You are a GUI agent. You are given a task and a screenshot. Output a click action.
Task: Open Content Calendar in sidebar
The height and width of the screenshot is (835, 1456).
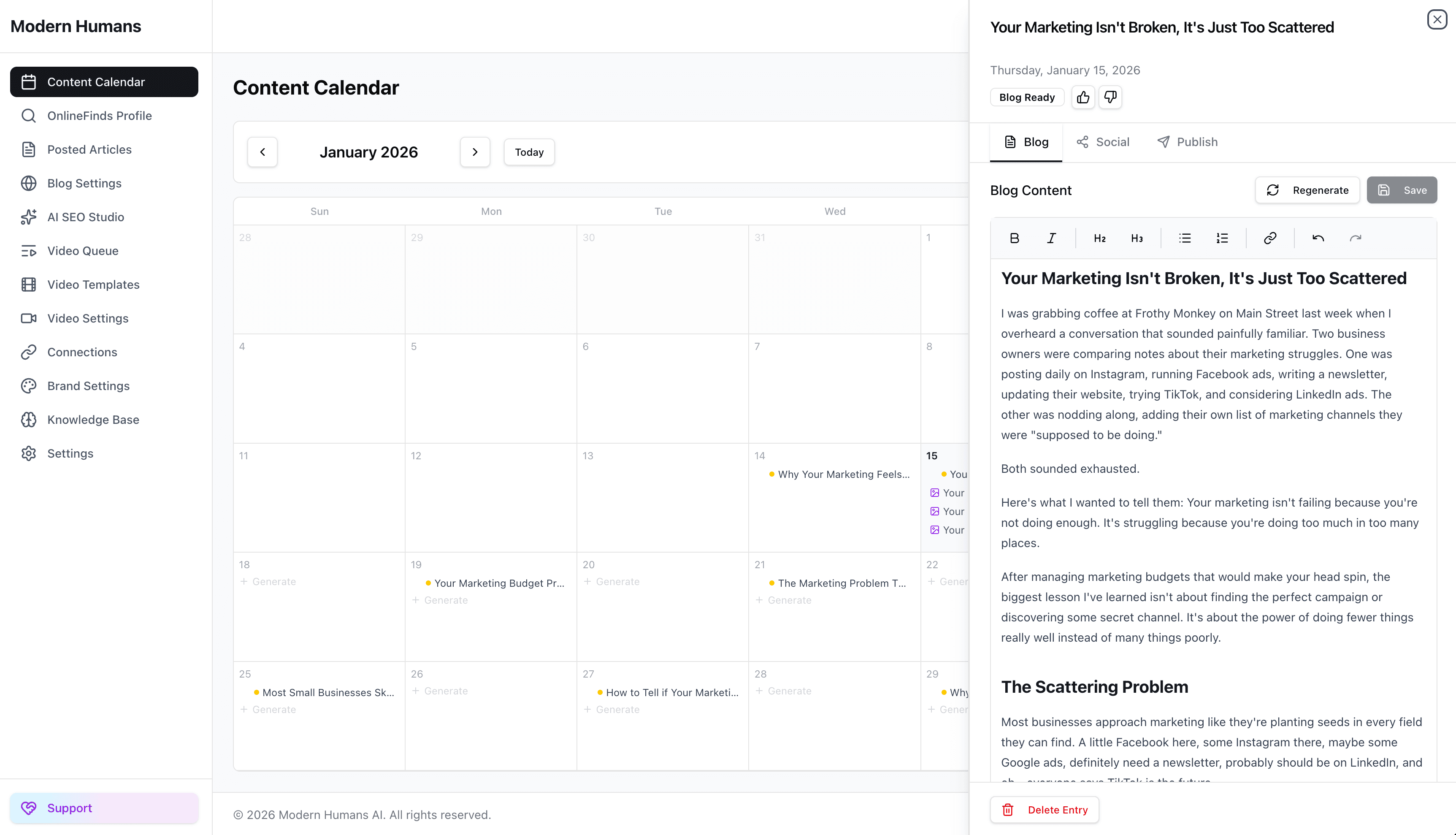[104, 81]
